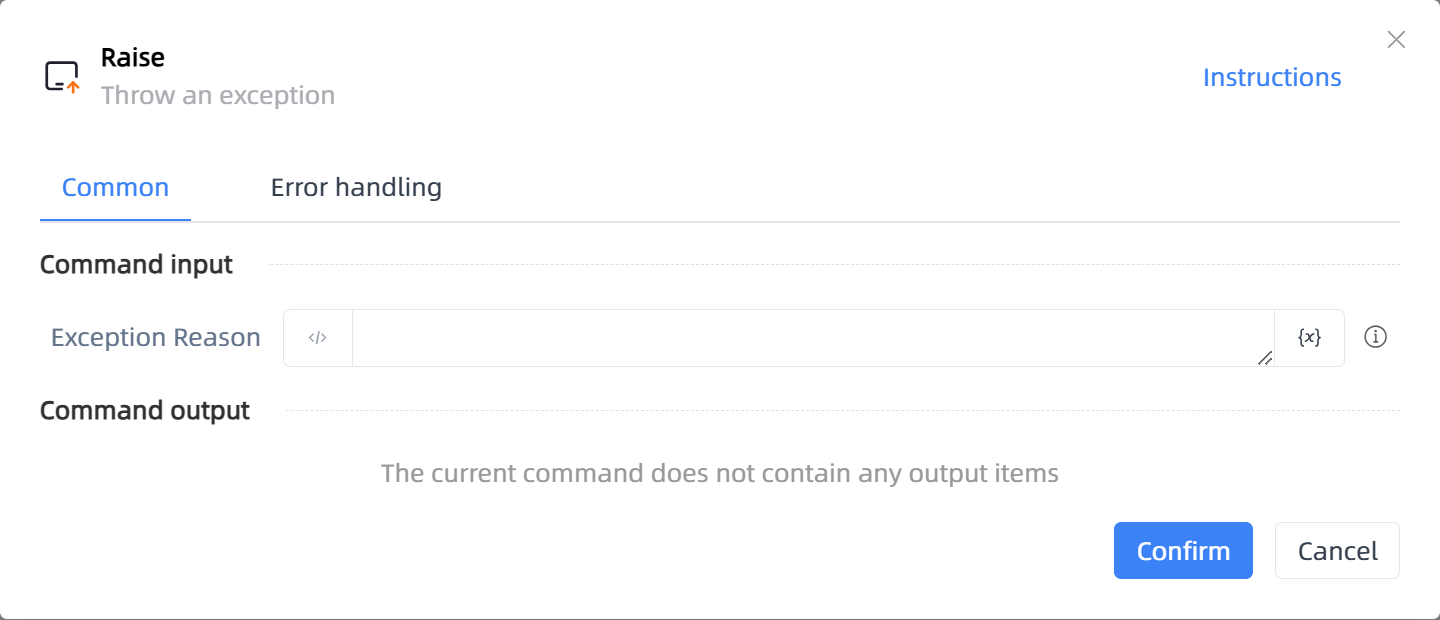Click the Throw an exception subtitle
1440x620 pixels.
click(x=218, y=96)
